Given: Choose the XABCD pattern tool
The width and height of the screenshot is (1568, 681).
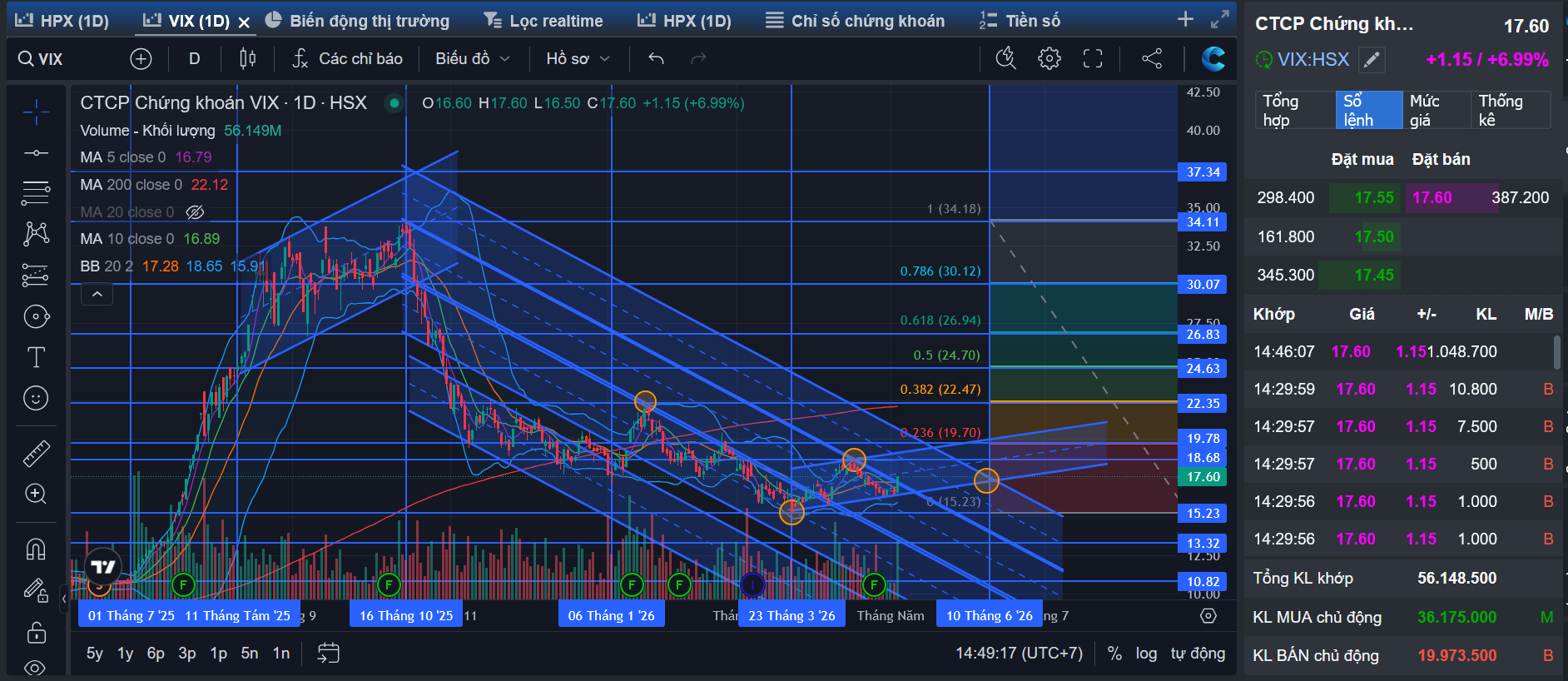Looking at the screenshot, I should (36, 234).
